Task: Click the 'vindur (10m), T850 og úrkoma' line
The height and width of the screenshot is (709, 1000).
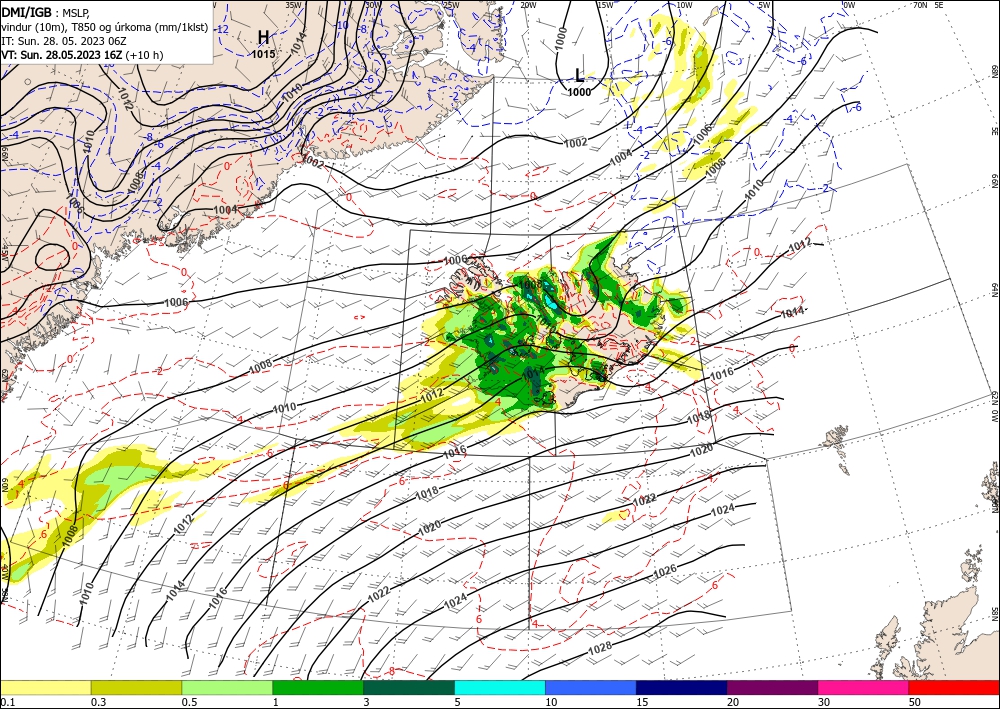Action: (x=105, y=27)
